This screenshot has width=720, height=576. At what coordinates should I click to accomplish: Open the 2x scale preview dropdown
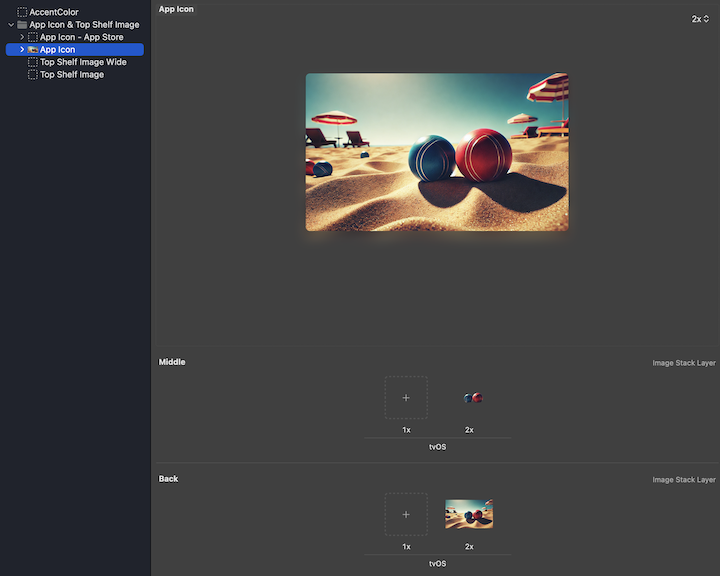pos(700,19)
